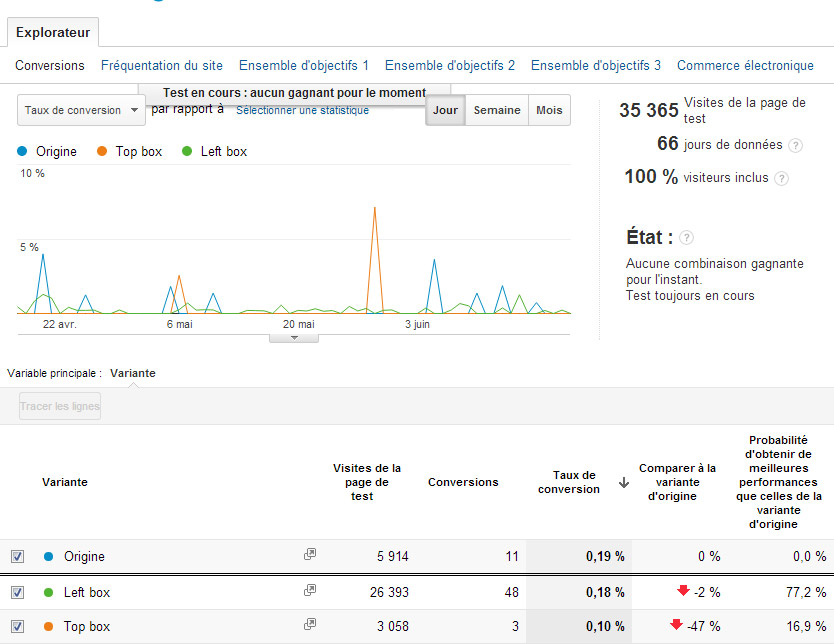Click Comparer à la variante d'origine header

click(x=677, y=482)
